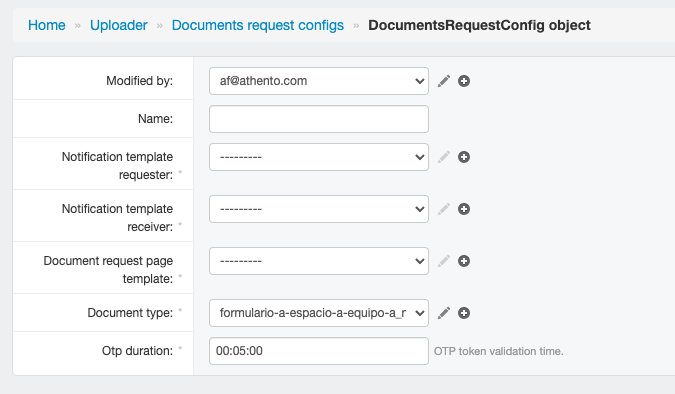Click the pencil icon for Notification template receiver

(444, 209)
